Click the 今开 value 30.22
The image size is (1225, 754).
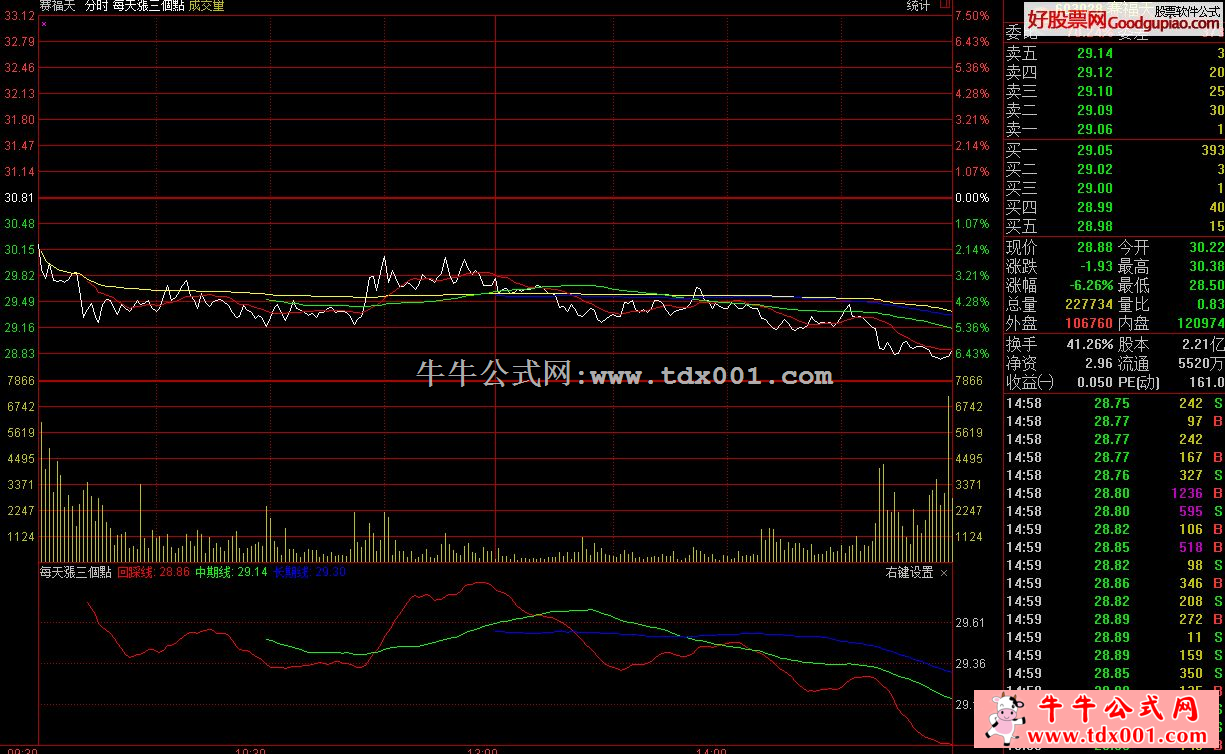click(1206, 247)
